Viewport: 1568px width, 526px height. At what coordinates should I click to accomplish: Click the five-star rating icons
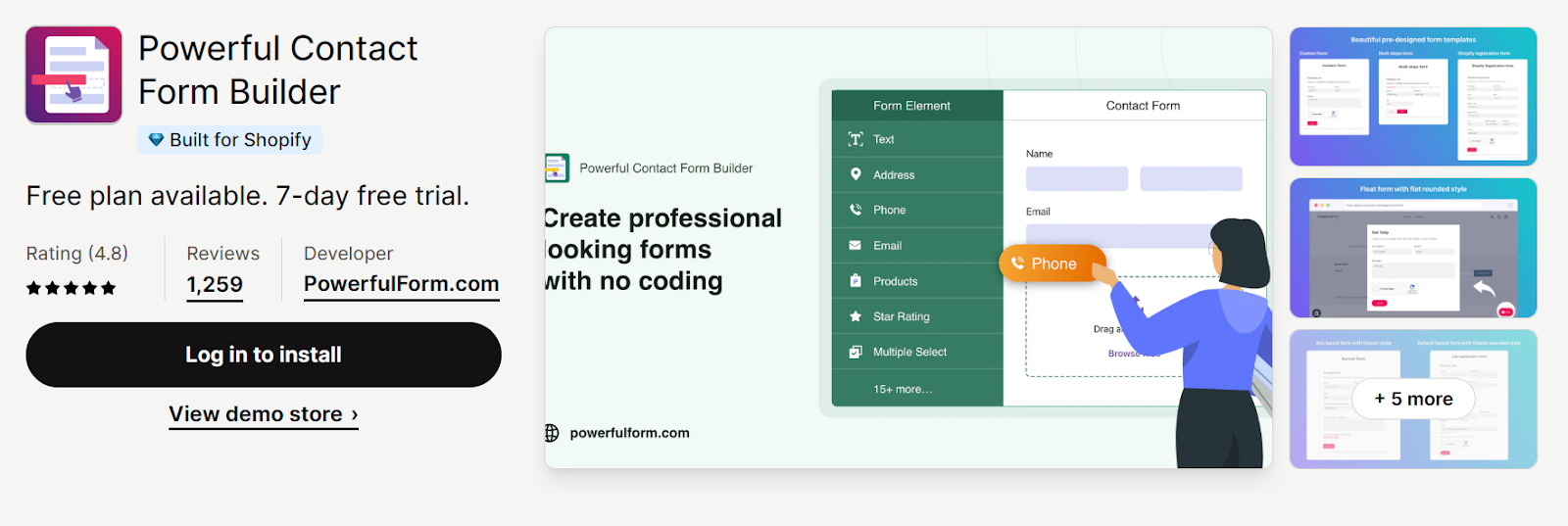(71, 288)
